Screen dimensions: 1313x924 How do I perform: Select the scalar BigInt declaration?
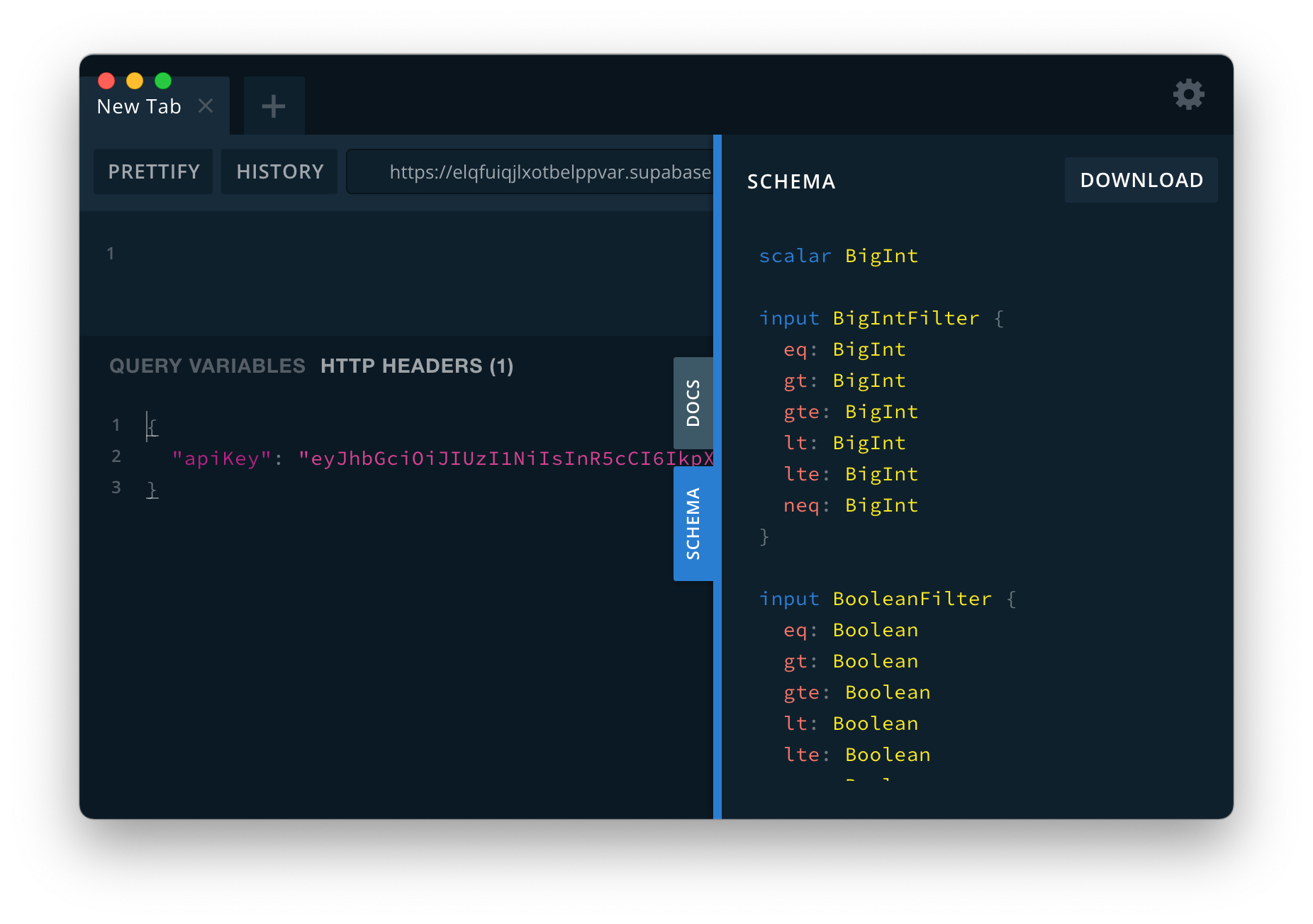(x=839, y=256)
